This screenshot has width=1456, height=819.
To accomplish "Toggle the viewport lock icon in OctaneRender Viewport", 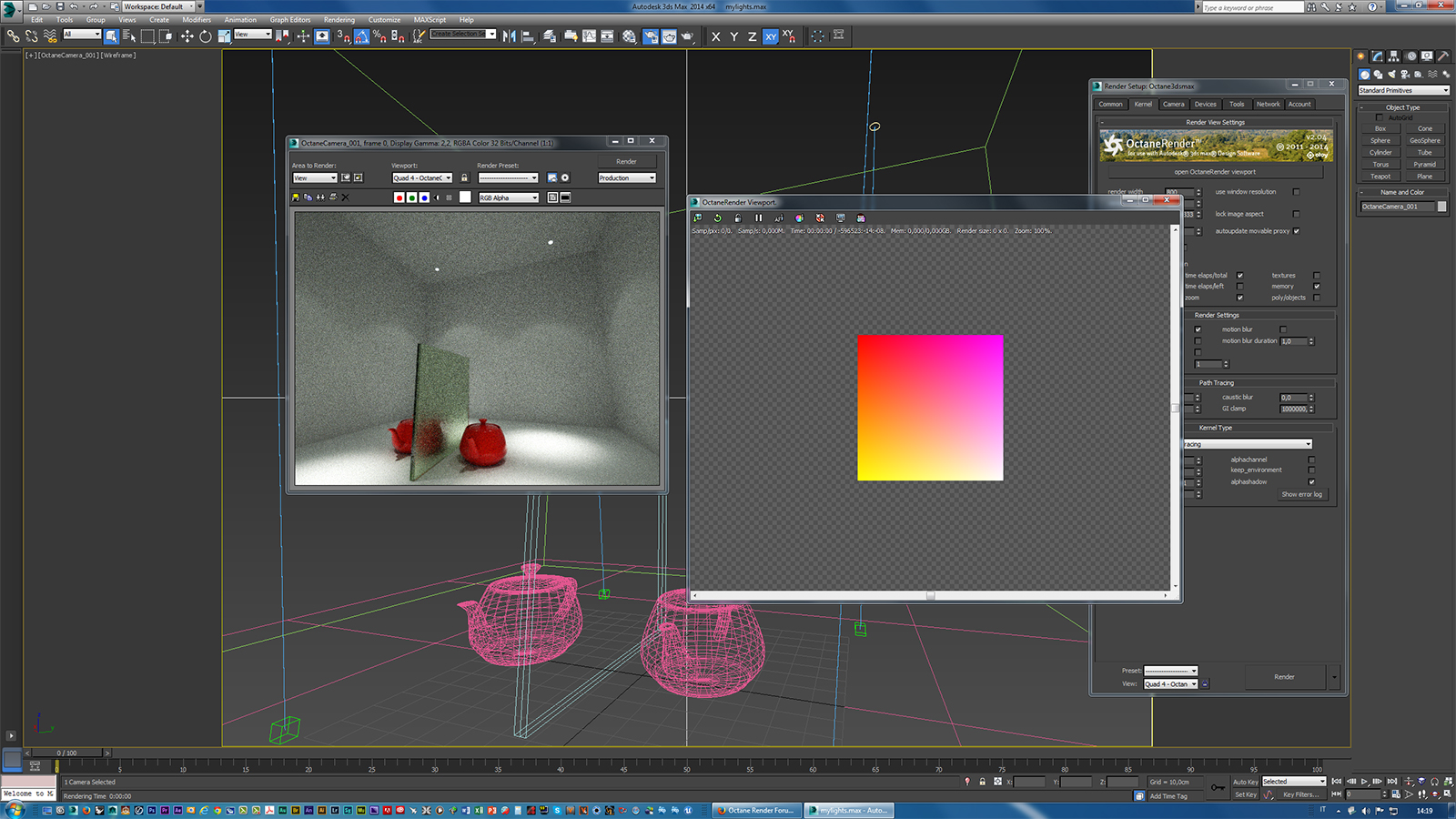I will (x=738, y=218).
